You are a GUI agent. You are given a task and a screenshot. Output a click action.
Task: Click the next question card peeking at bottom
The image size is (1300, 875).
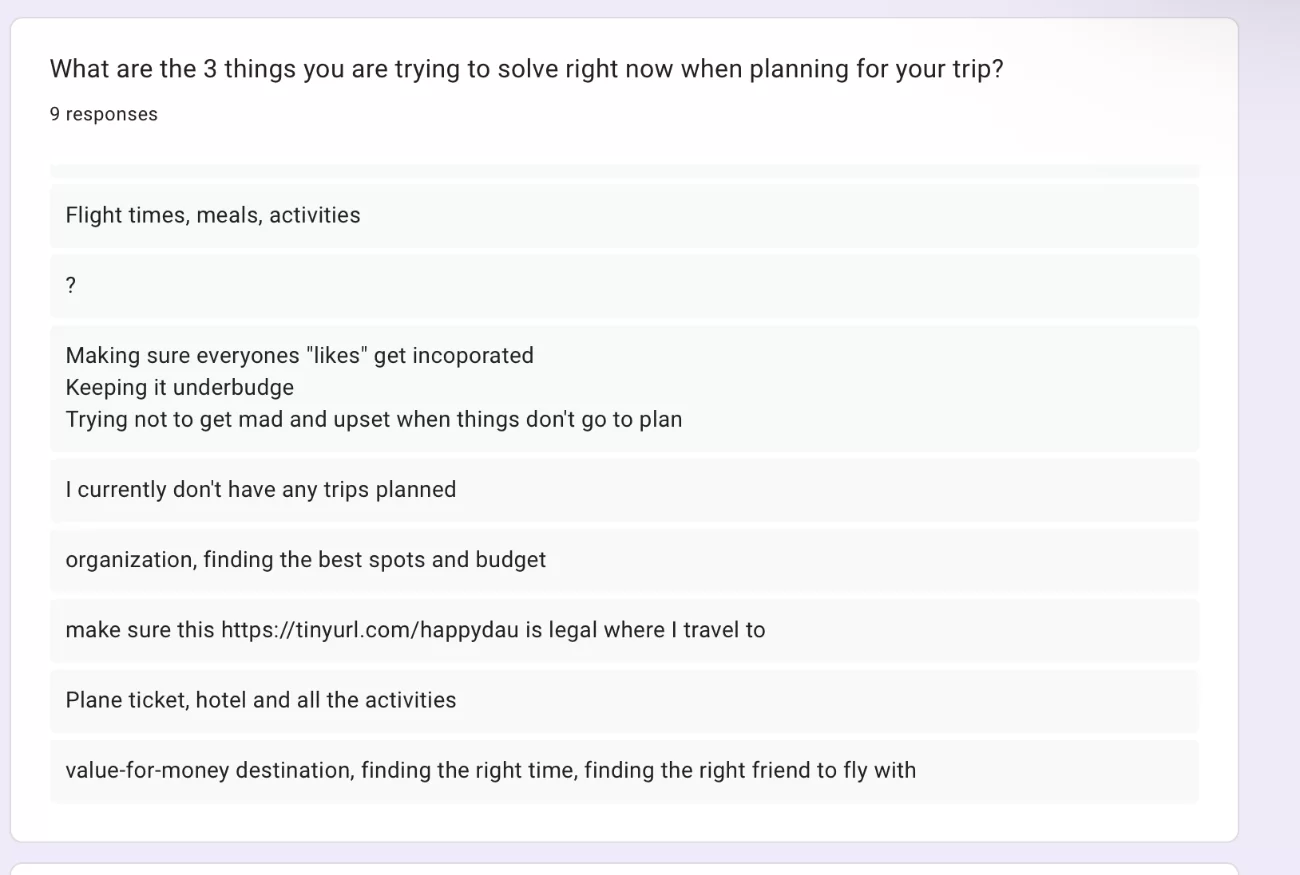point(624,869)
